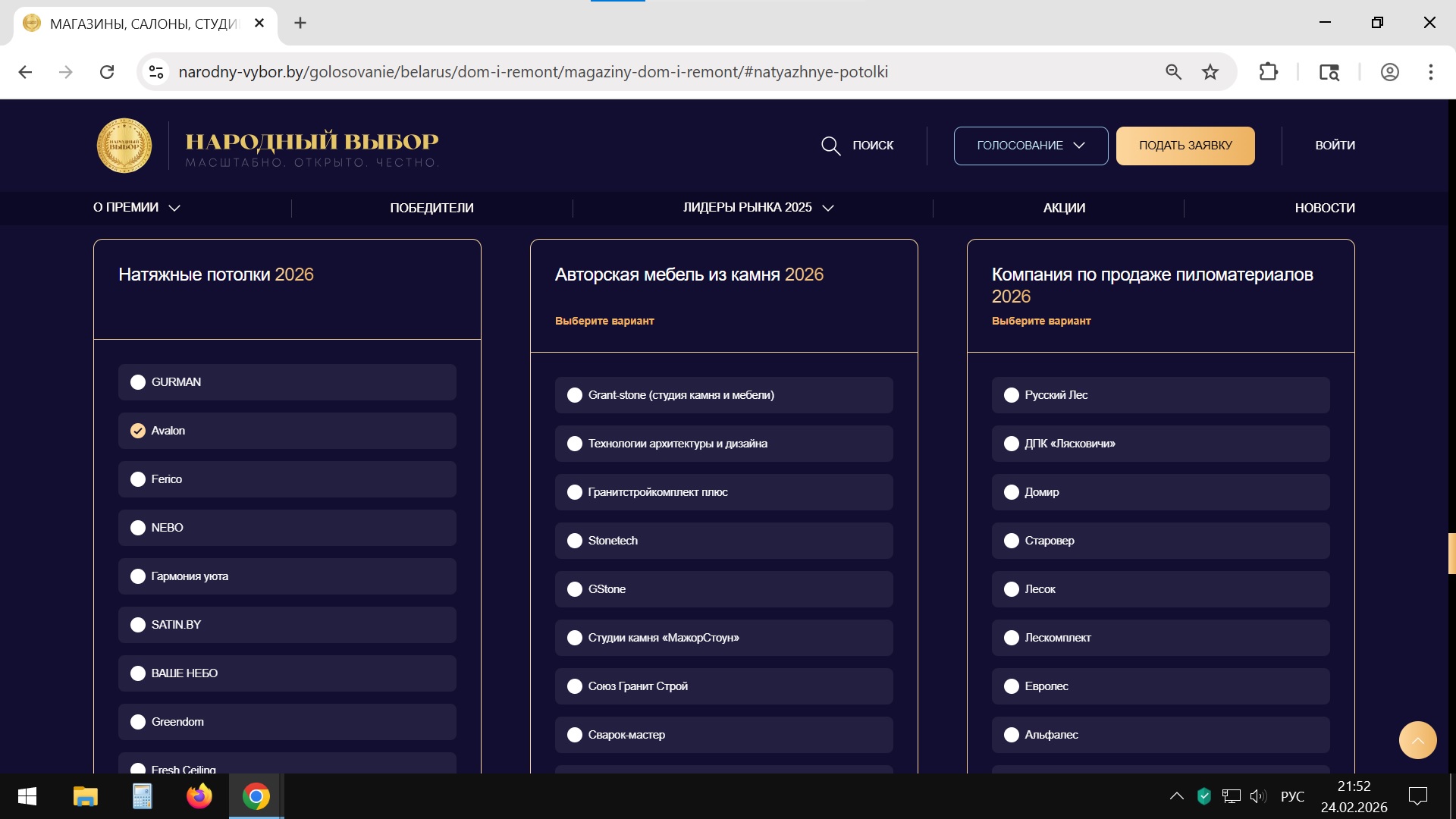Click the ПОДАТЬ ЗАЯВКУ button
The image size is (1456, 819).
coord(1185,146)
